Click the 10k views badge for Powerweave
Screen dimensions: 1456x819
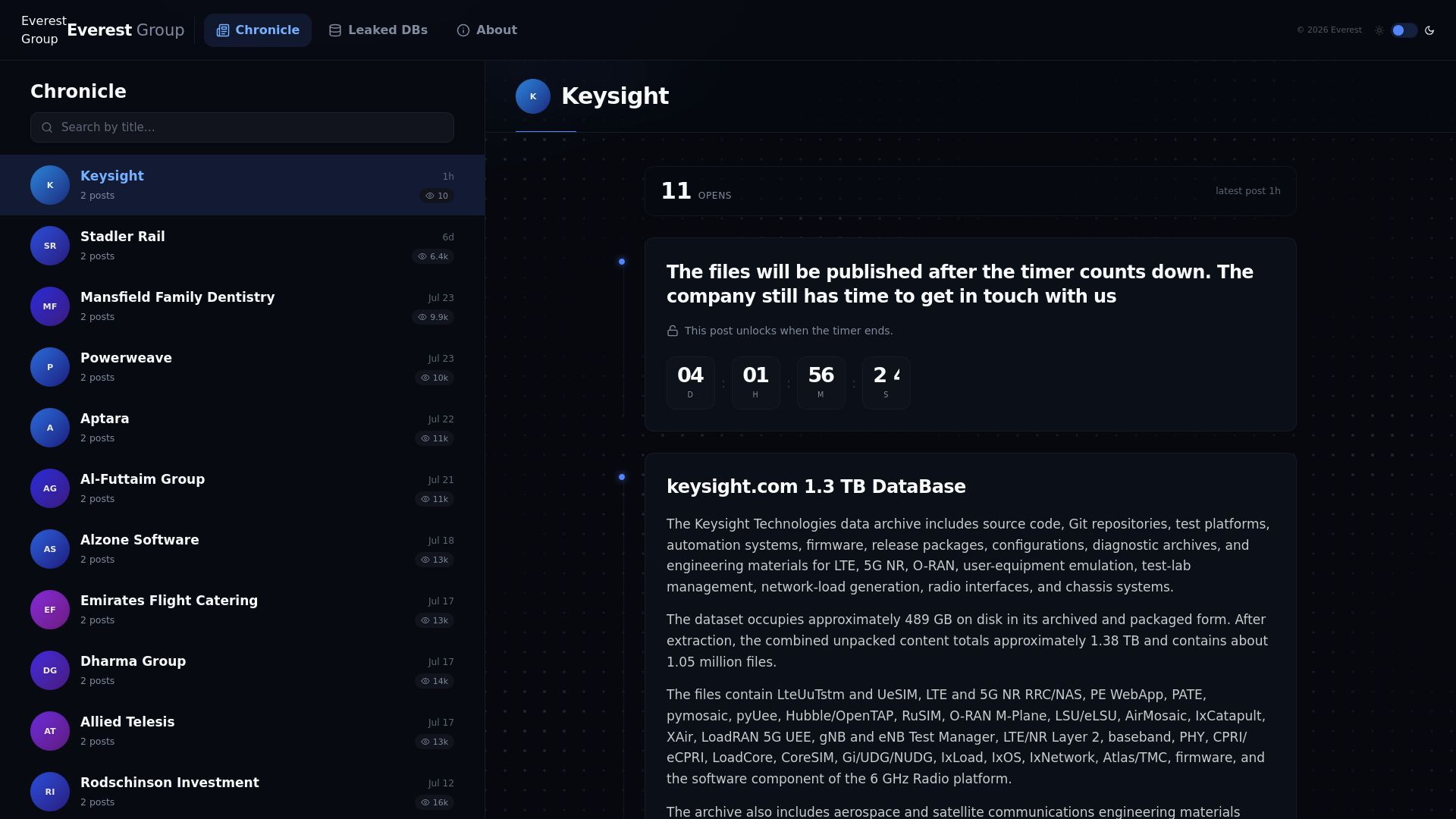click(x=435, y=378)
